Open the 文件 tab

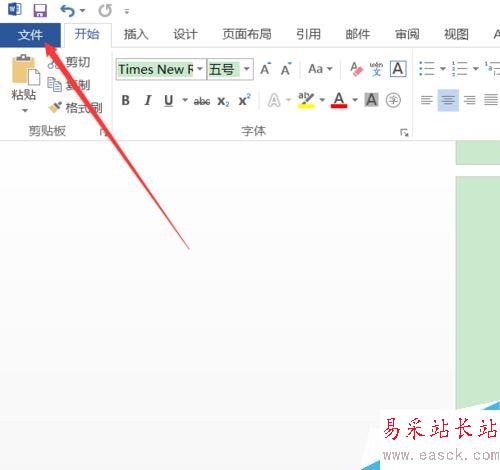[30, 35]
